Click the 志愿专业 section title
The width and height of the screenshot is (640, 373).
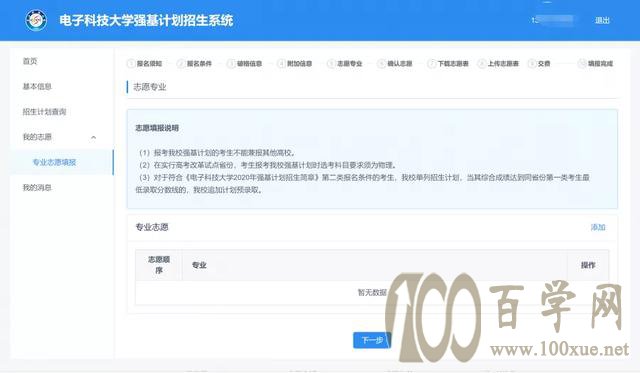pos(150,87)
